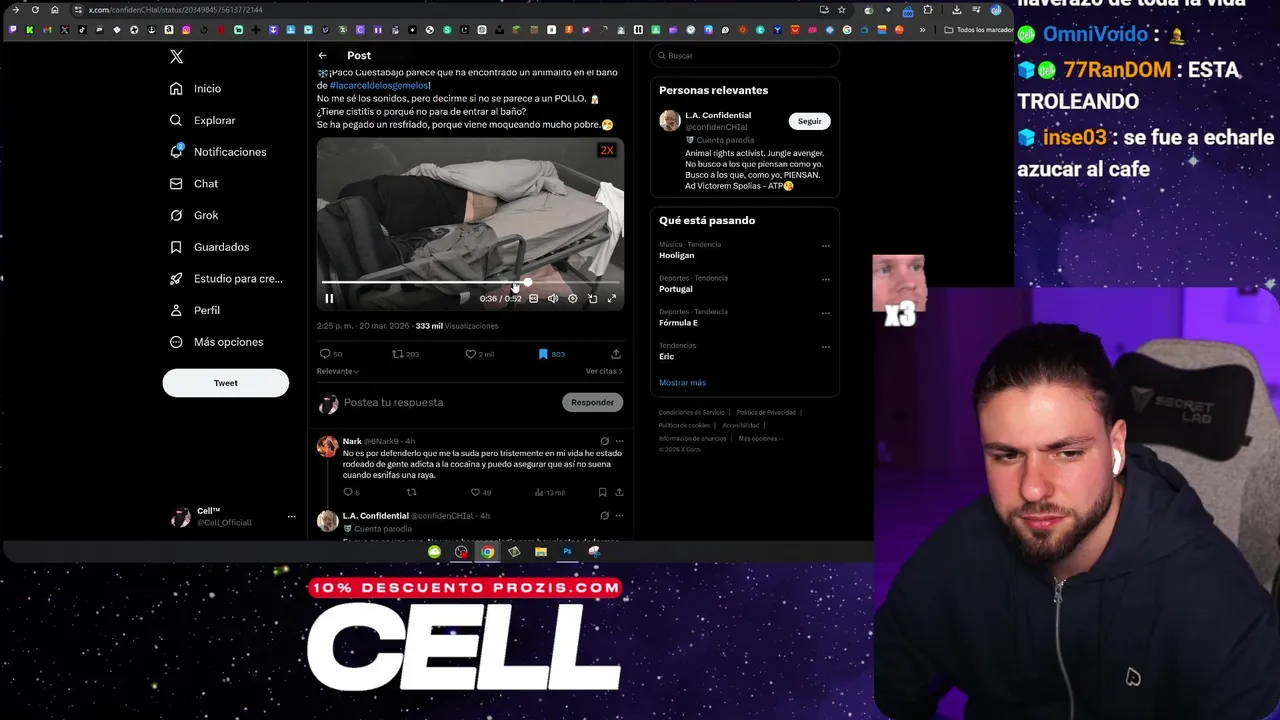Open account menu dots beside Cell™
Viewport: 1280px width, 720px height.
(291, 517)
